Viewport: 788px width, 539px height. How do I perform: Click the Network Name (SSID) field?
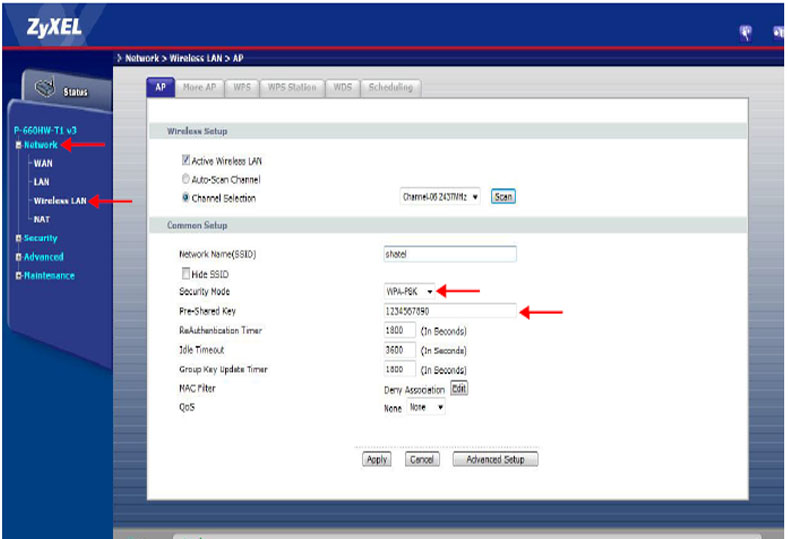(x=450, y=254)
